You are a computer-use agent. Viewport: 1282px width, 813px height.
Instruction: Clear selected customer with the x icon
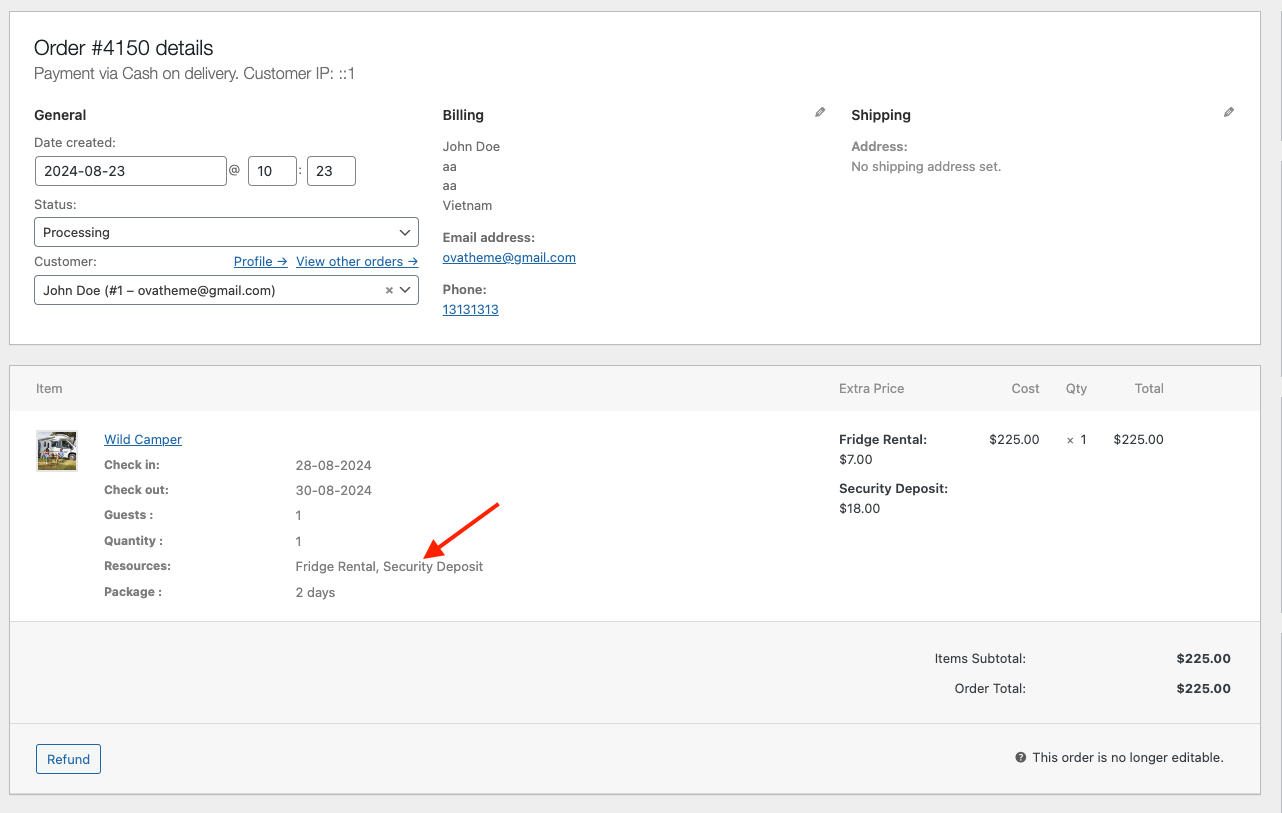[389, 291]
